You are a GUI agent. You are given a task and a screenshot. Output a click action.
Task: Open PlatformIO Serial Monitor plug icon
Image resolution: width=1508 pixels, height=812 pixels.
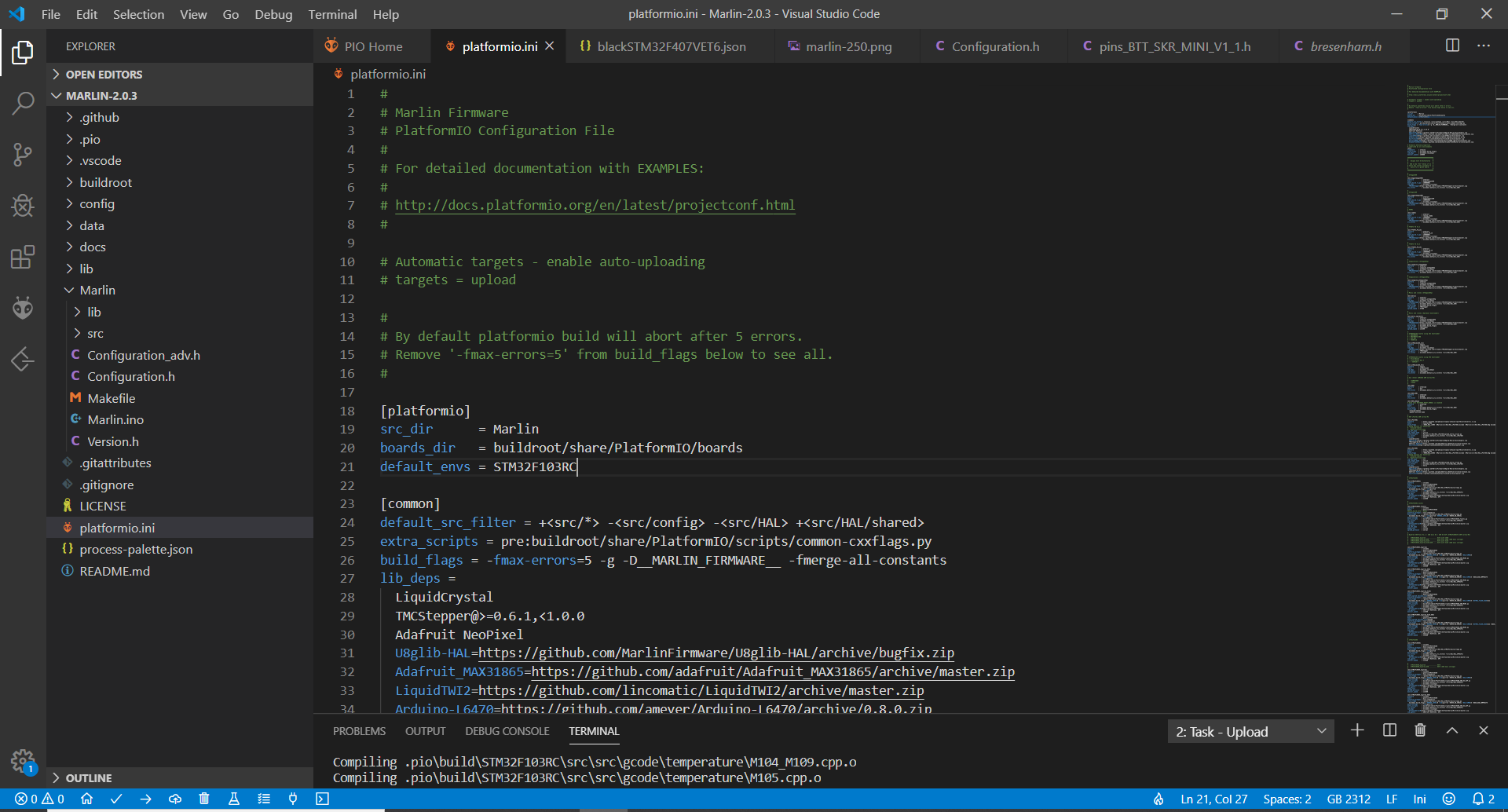pos(293,799)
